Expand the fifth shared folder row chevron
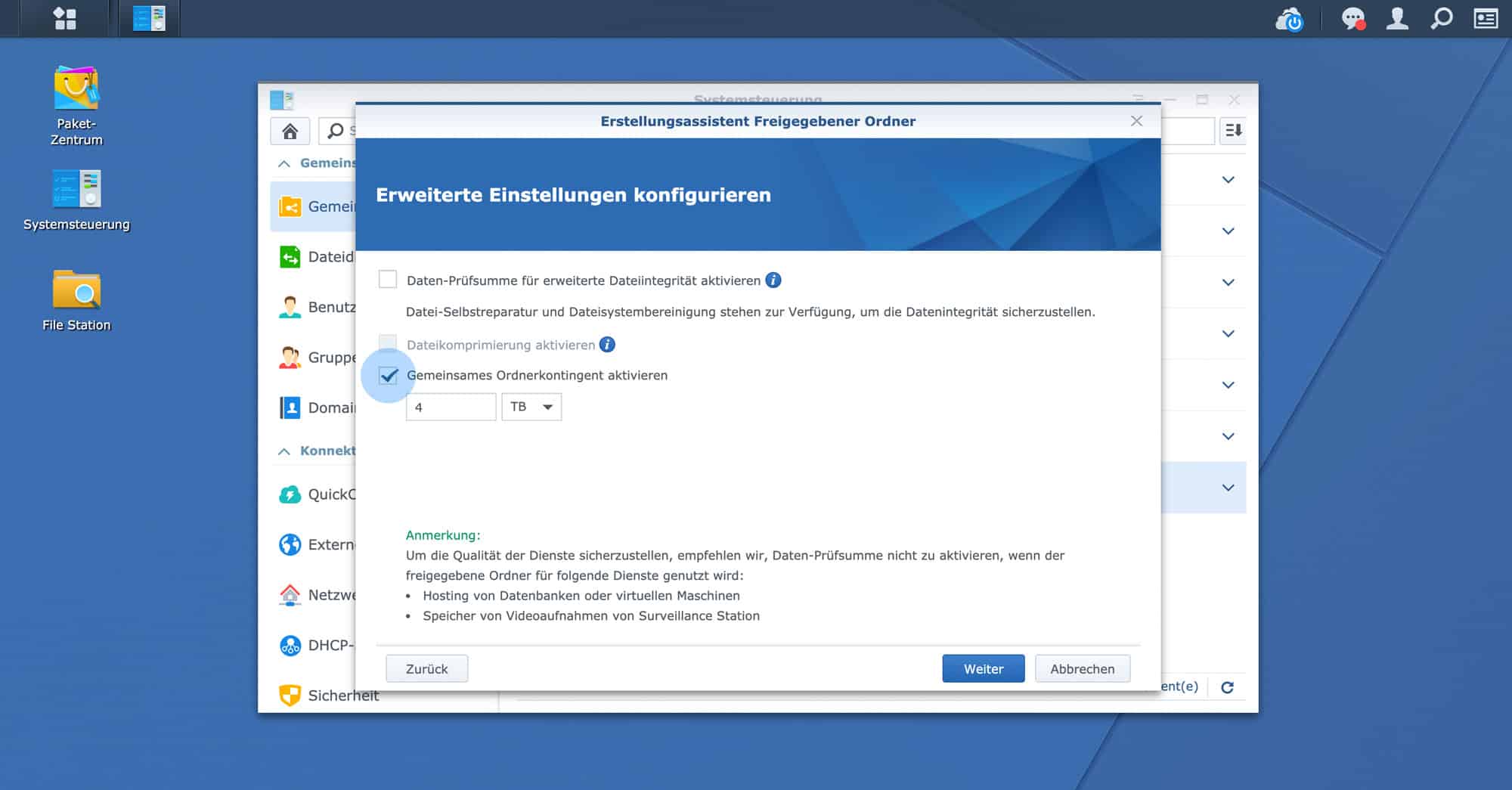Screen dimensions: 1512x790 click(x=1228, y=385)
